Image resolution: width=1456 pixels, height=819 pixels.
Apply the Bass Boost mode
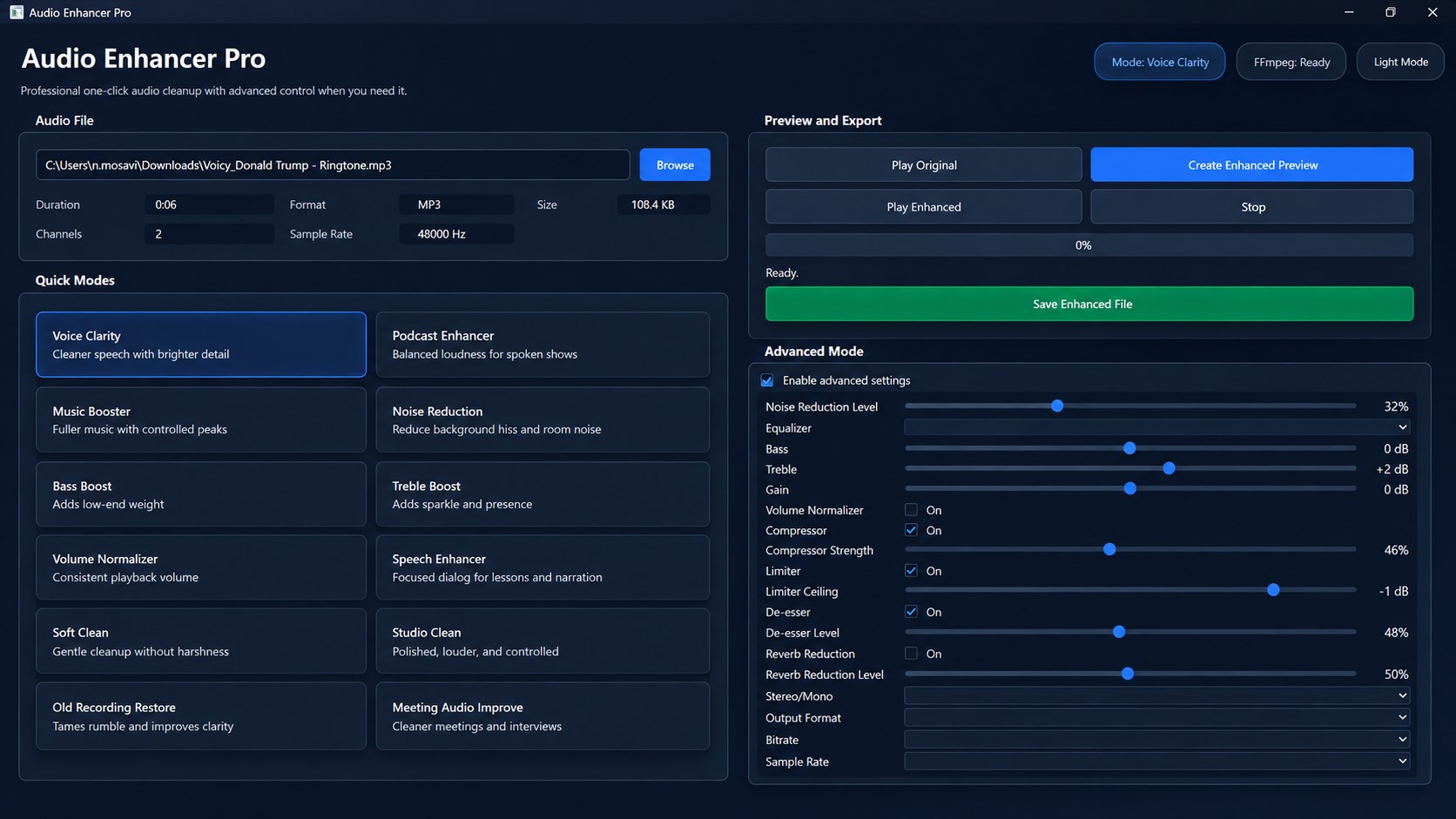click(x=201, y=494)
